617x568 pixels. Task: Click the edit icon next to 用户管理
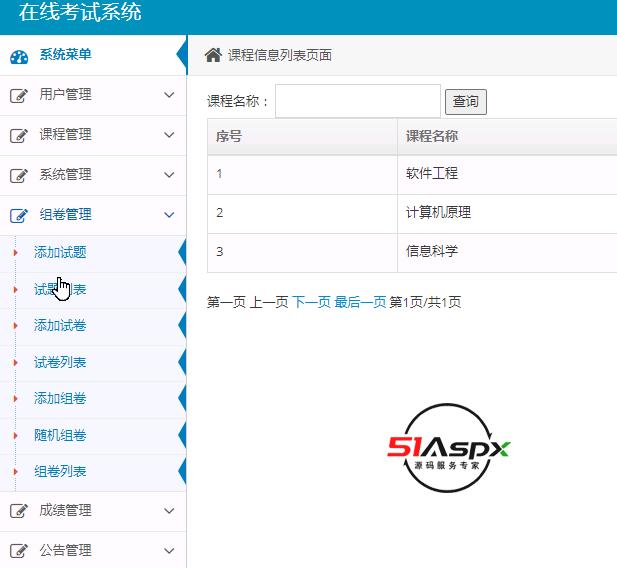pos(19,96)
